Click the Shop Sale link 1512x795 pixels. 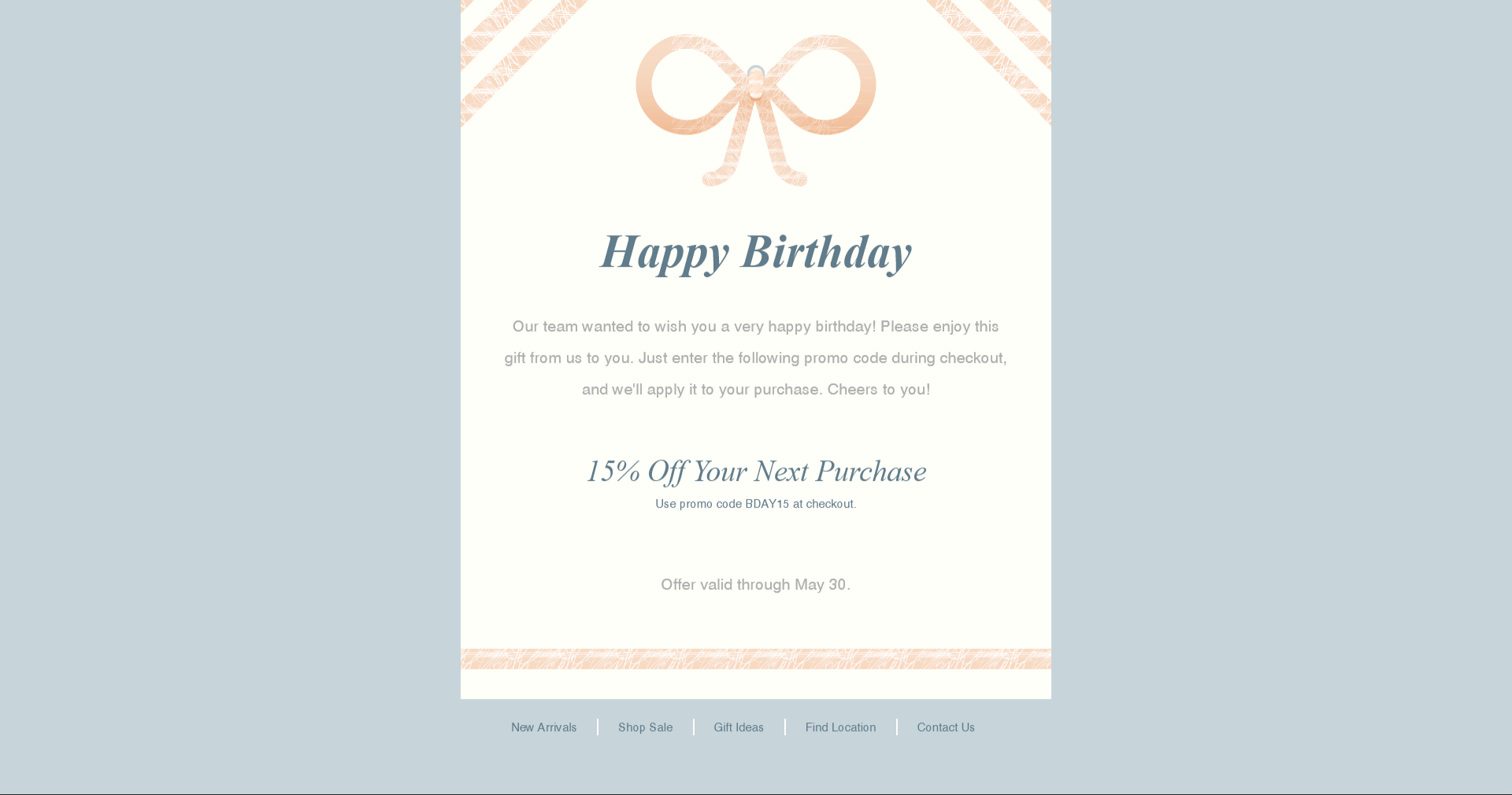(x=645, y=727)
